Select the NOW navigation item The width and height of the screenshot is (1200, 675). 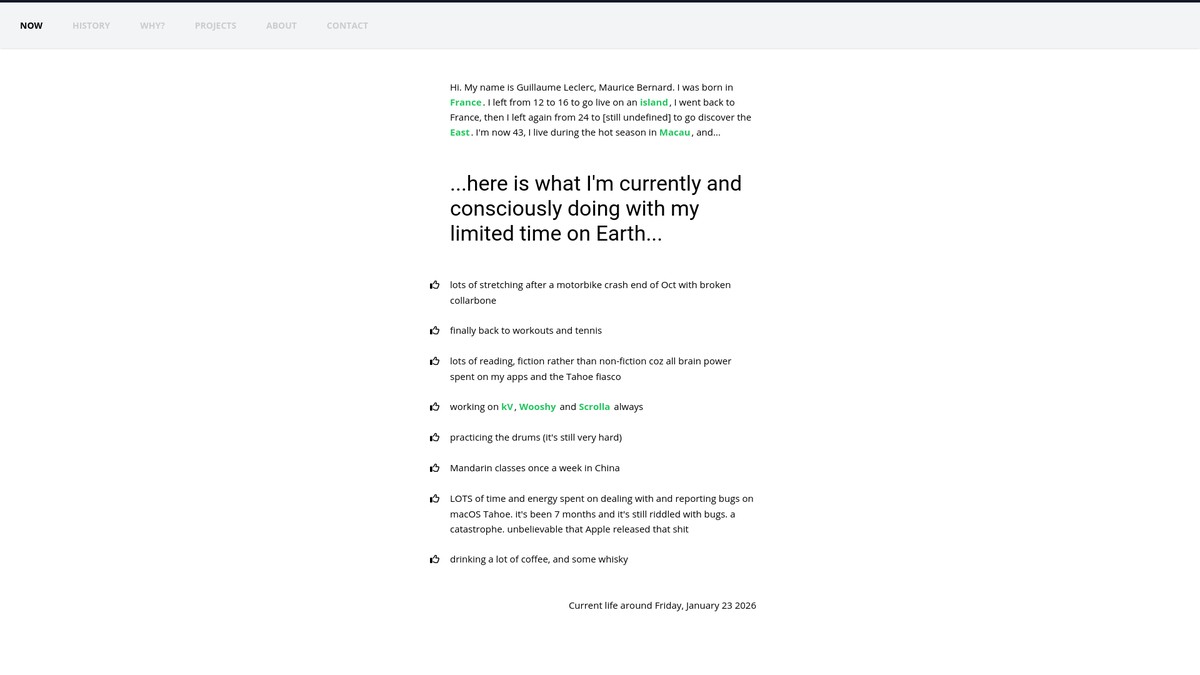(31, 26)
